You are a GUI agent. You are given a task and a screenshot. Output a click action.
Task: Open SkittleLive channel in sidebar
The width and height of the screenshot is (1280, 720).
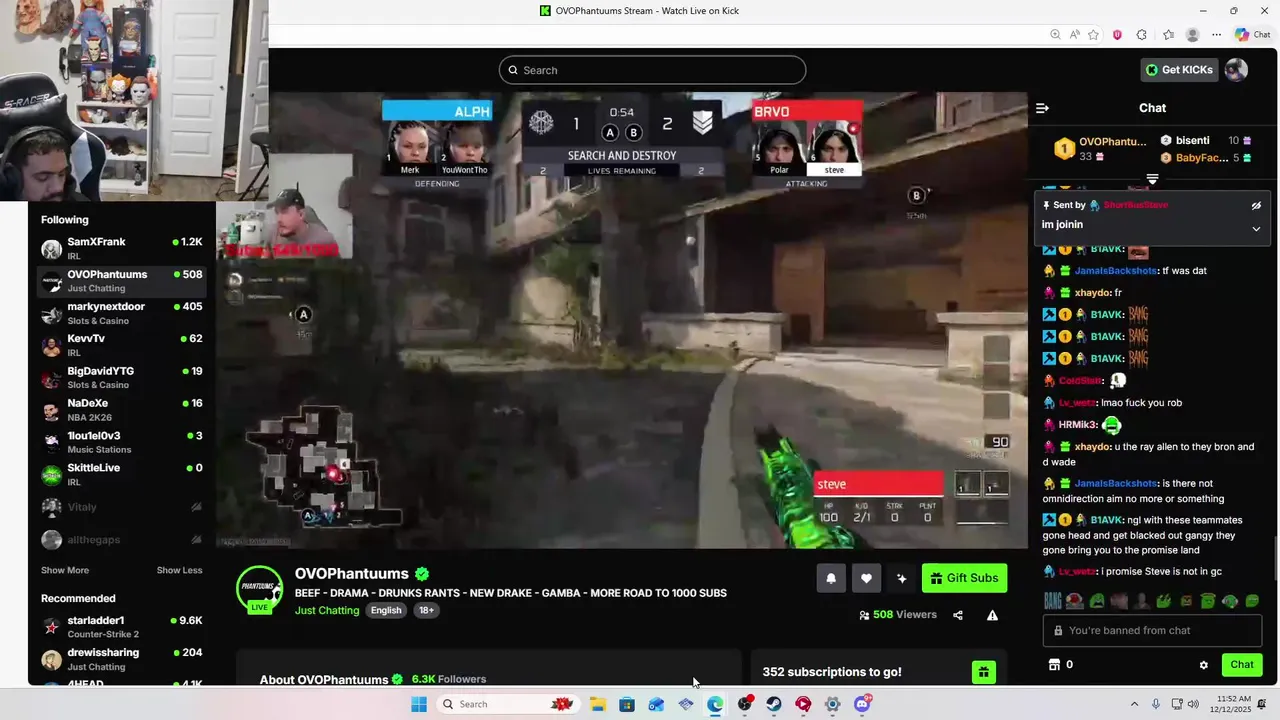pos(121,474)
